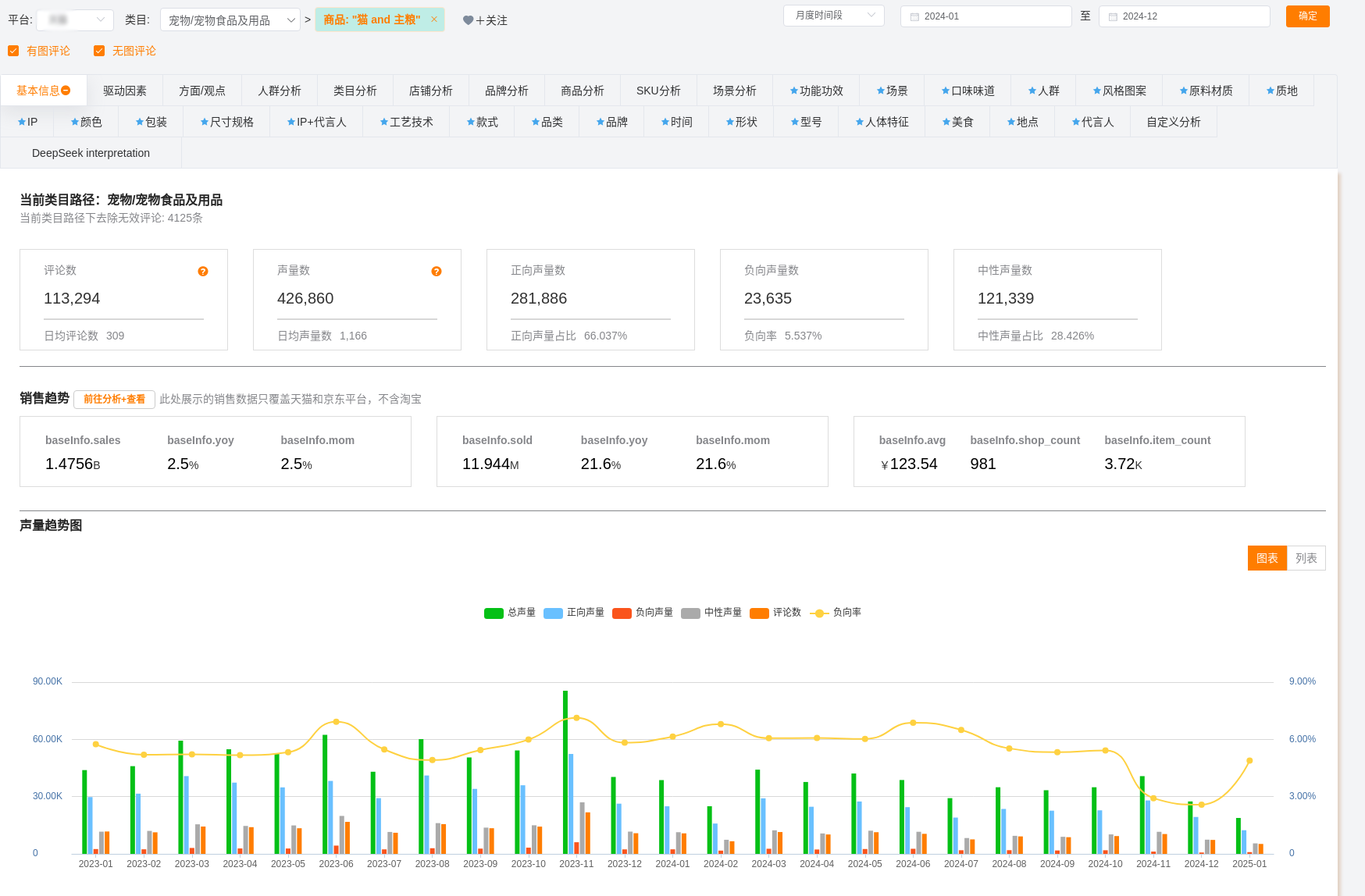Click the star icon on 尺寸规格 tab
The height and width of the screenshot is (896, 1365).
tap(205, 123)
